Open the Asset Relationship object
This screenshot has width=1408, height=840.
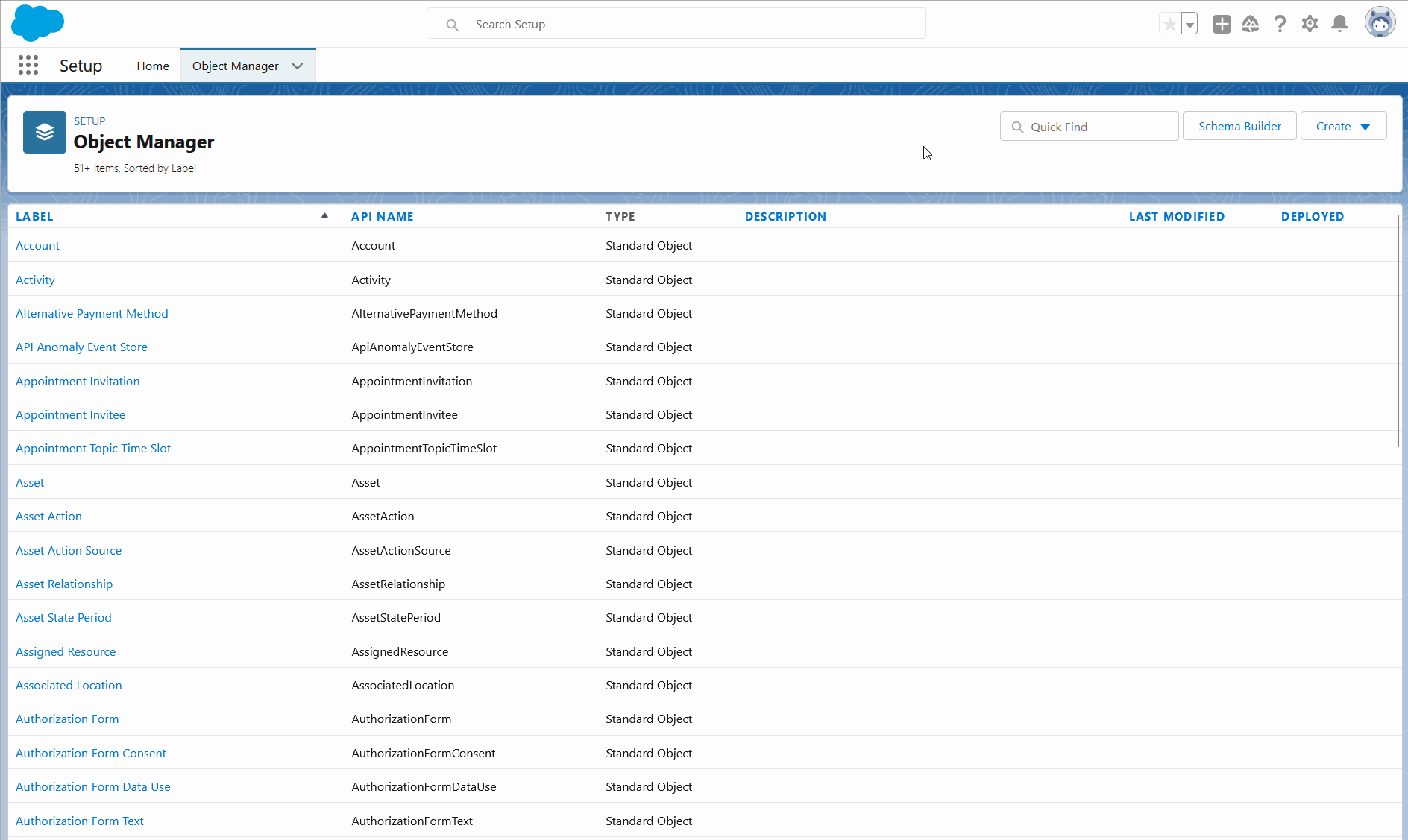point(64,584)
